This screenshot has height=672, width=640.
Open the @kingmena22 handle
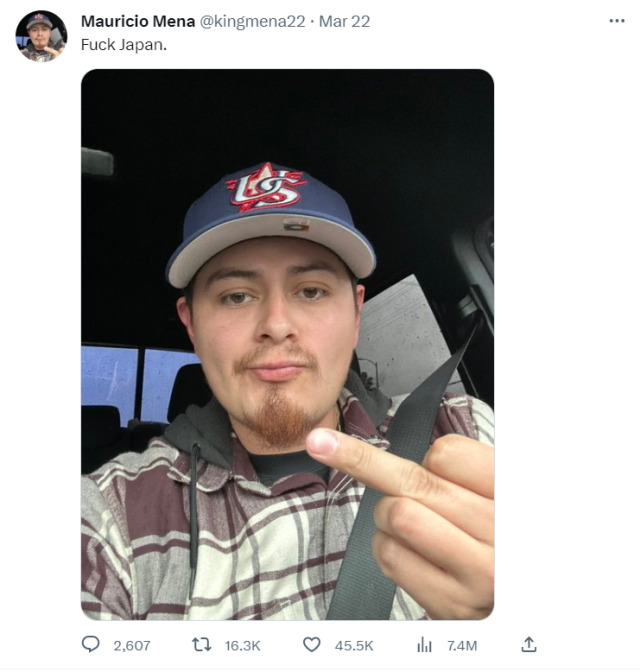(253, 21)
